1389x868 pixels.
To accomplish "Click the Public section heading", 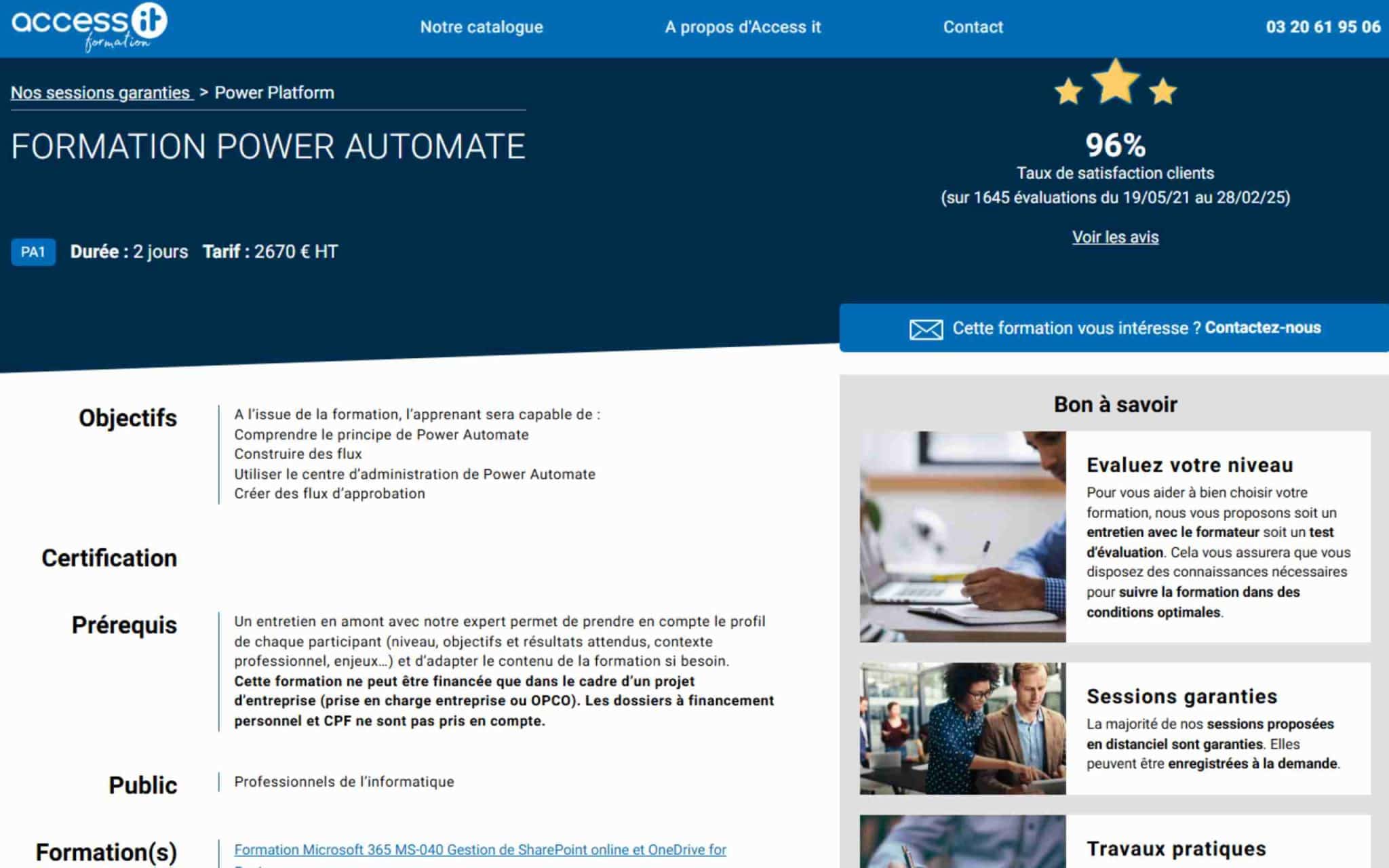I will 142,785.
